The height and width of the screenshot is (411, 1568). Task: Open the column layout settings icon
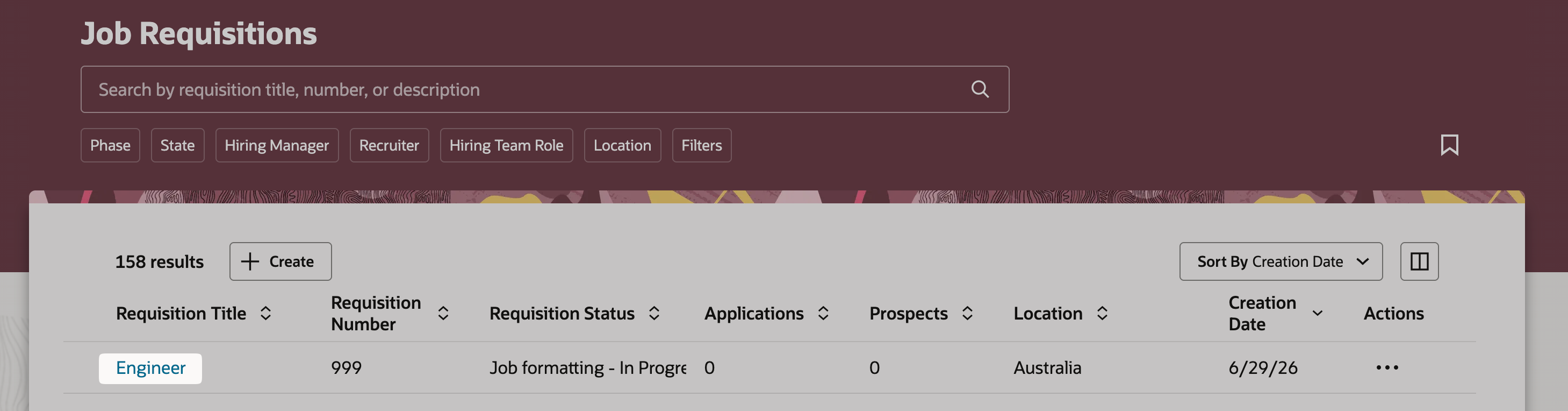click(x=1419, y=261)
